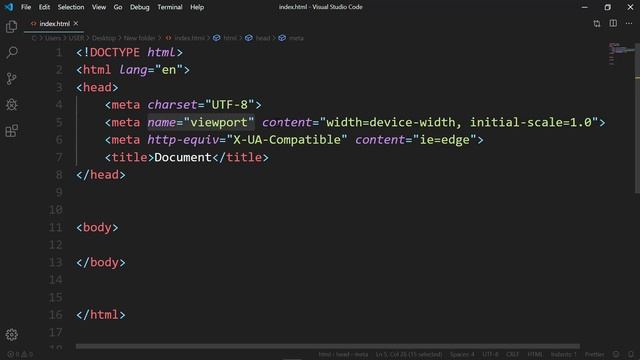
Task: Click the head symbol breadcrumb
Action: [258, 38]
